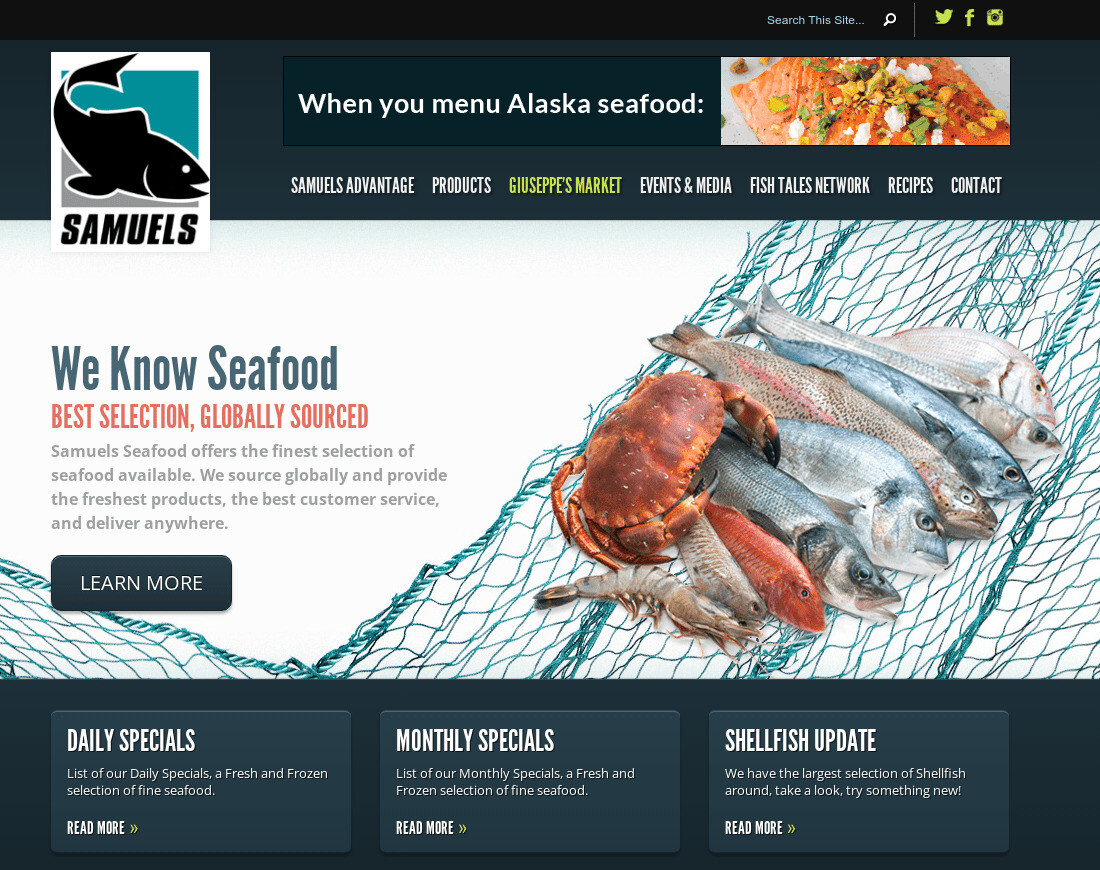This screenshot has height=870, width=1100.
Task: Click the Search This Site field
Action: coord(815,20)
